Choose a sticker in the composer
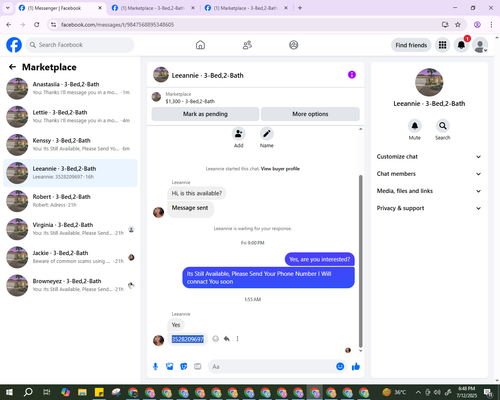 click(x=184, y=367)
